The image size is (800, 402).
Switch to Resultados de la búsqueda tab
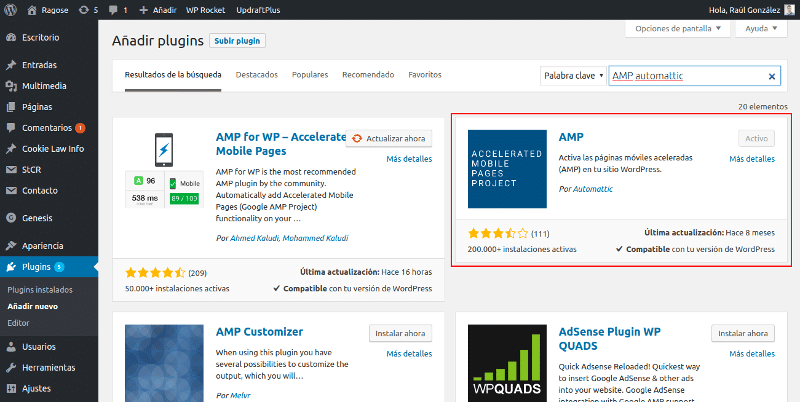(x=173, y=75)
